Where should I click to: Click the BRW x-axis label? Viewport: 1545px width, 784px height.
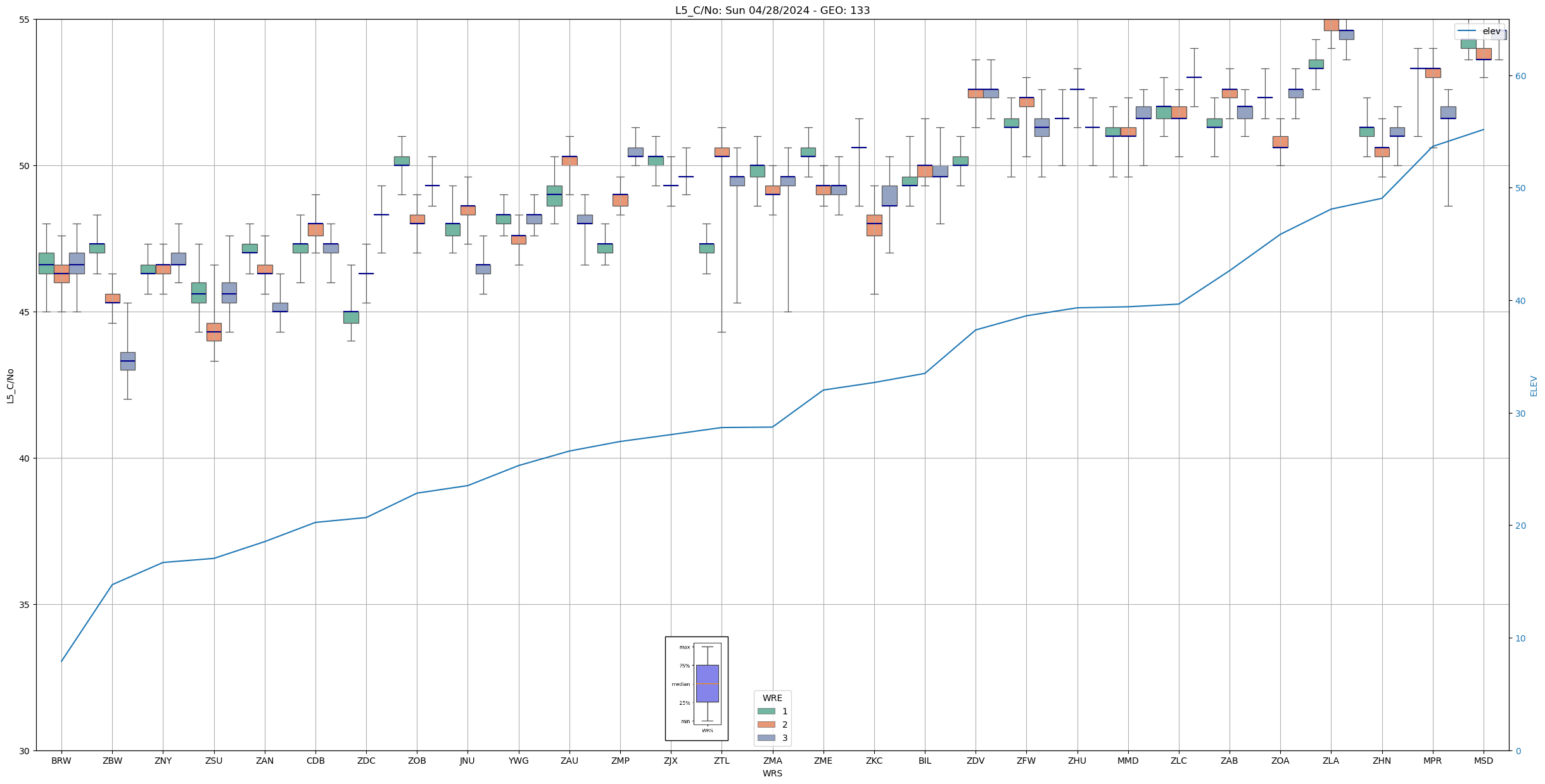pos(61,761)
